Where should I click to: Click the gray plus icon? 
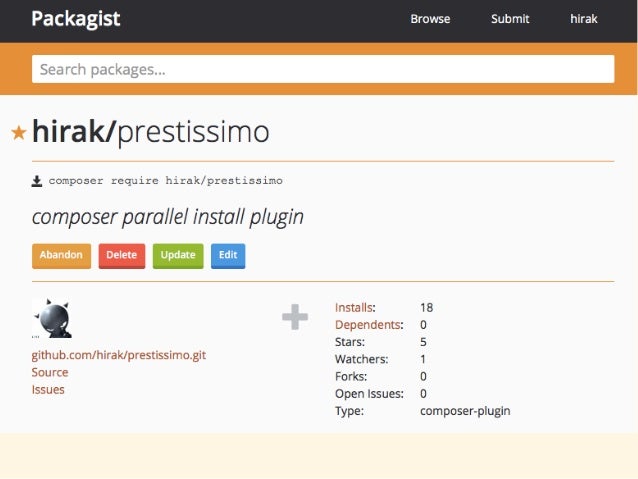295,317
